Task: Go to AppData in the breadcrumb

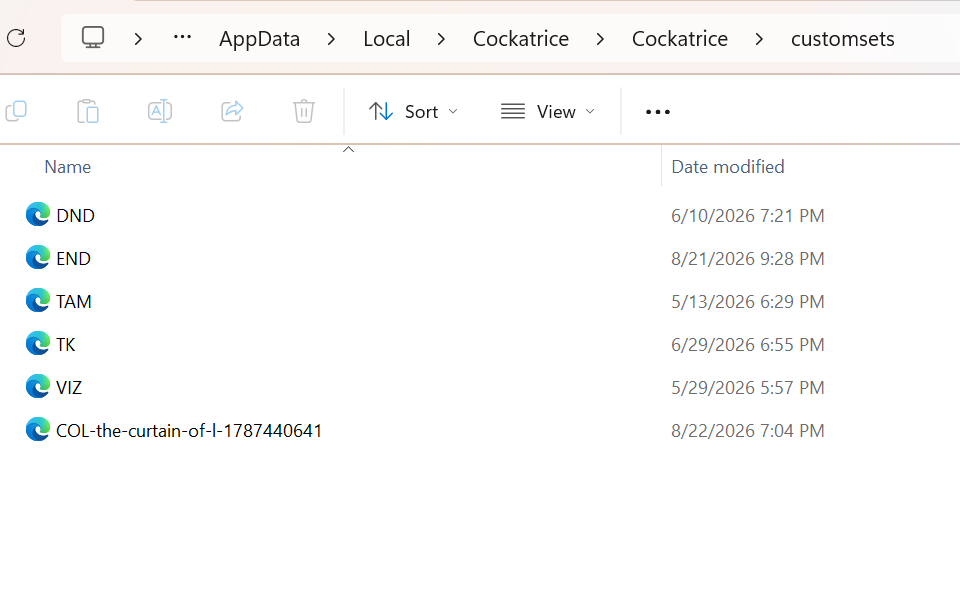Action: tap(260, 39)
